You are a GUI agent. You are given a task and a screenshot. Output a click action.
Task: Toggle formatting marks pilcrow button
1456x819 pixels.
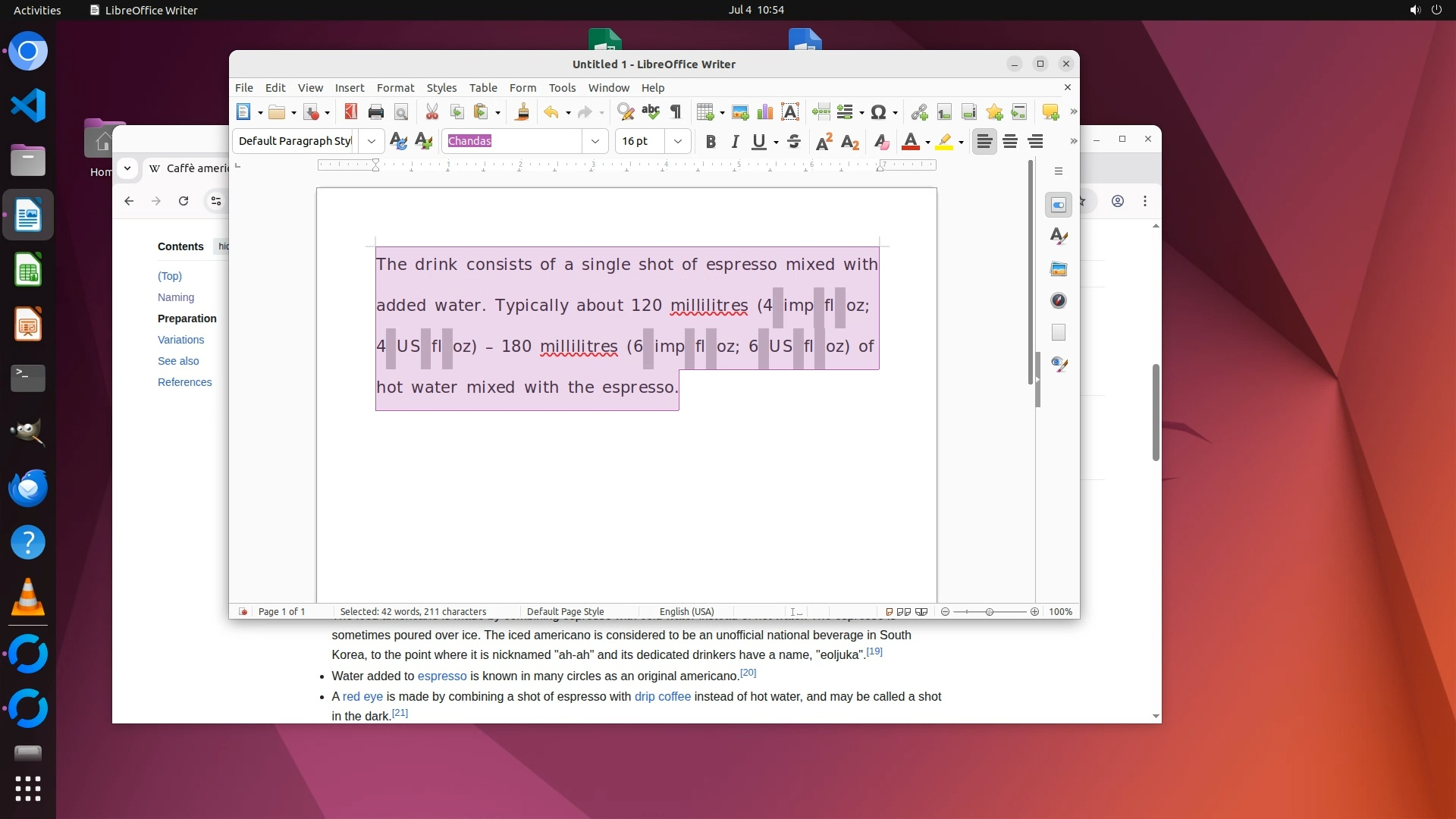point(676,112)
